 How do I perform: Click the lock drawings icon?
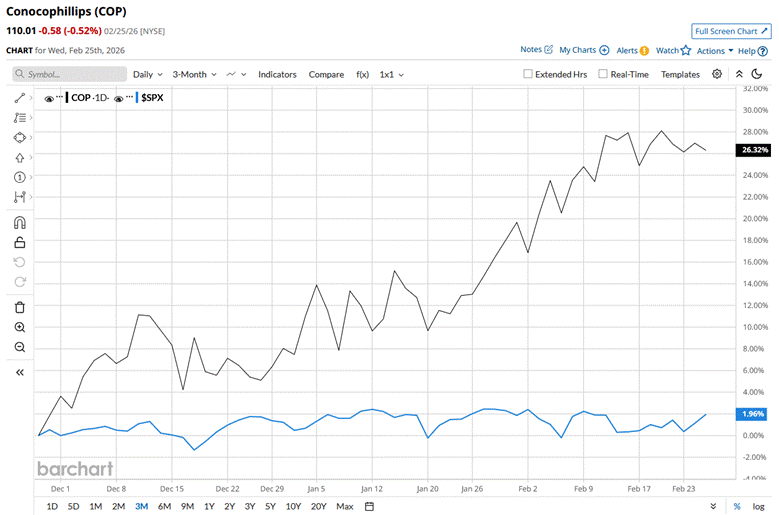[20, 241]
